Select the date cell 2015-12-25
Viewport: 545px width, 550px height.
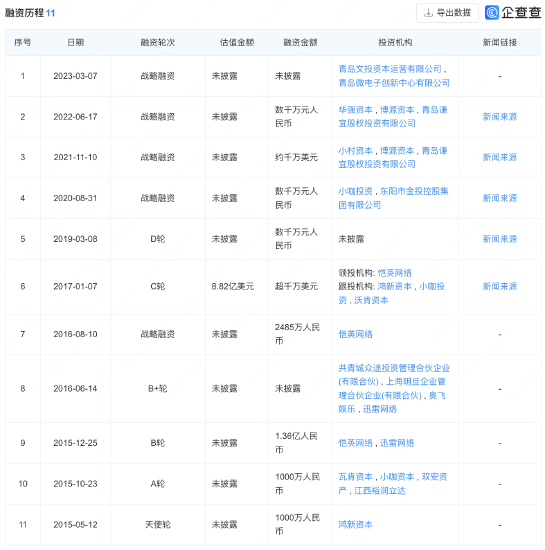click(x=75, y=443)
